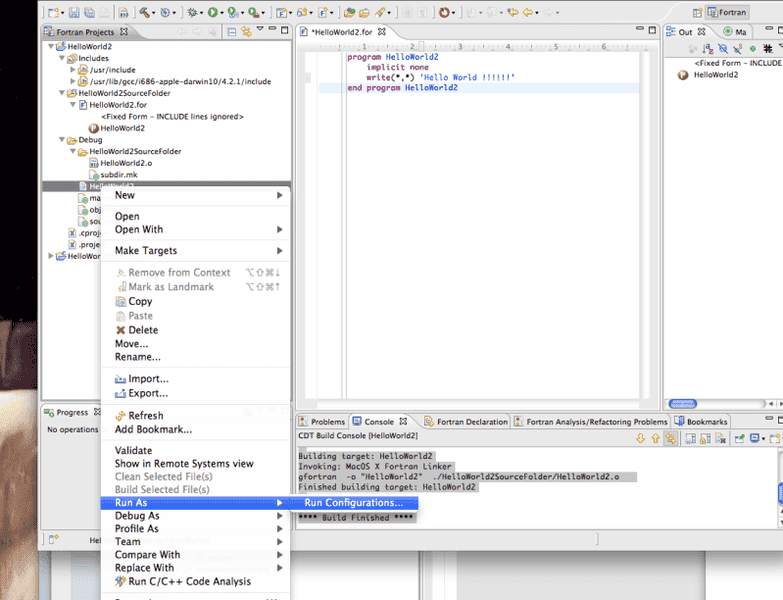783x600 pixels.
Task: Select Refresh in the context menu
Action: pyautogui.click(x=145, y=416)
